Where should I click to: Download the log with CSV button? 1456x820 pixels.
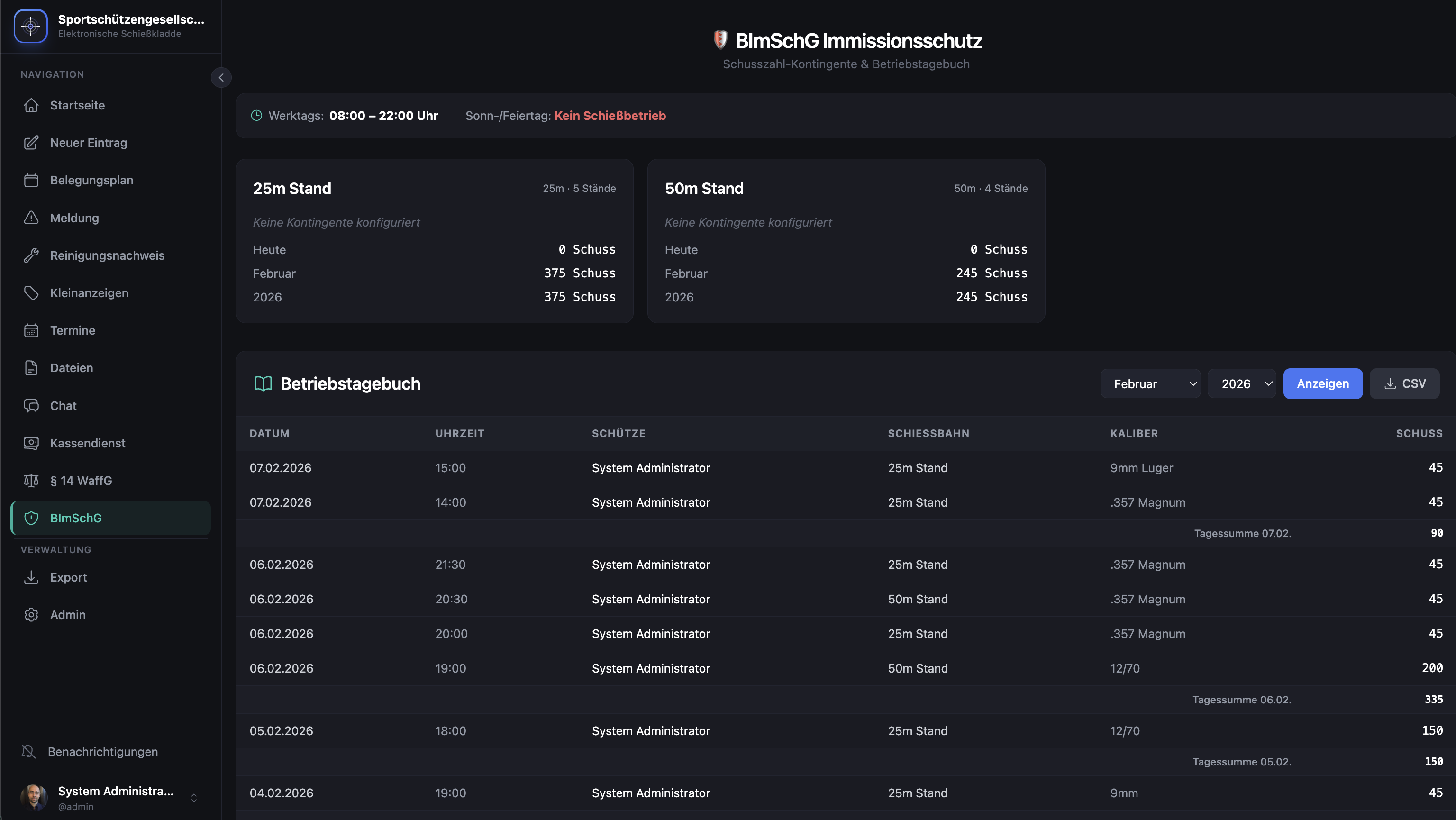[x=1404, y=384]
